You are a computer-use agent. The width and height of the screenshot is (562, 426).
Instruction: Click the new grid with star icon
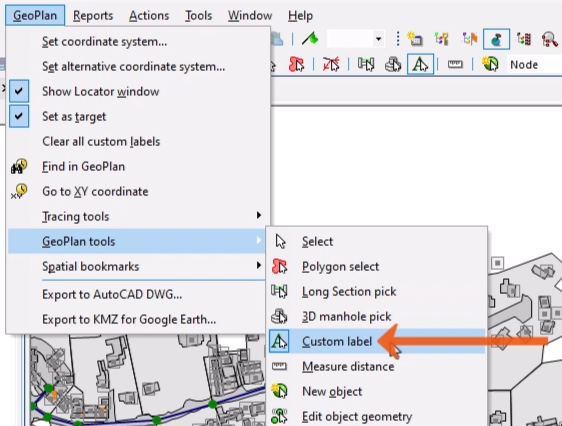(415, 39)
